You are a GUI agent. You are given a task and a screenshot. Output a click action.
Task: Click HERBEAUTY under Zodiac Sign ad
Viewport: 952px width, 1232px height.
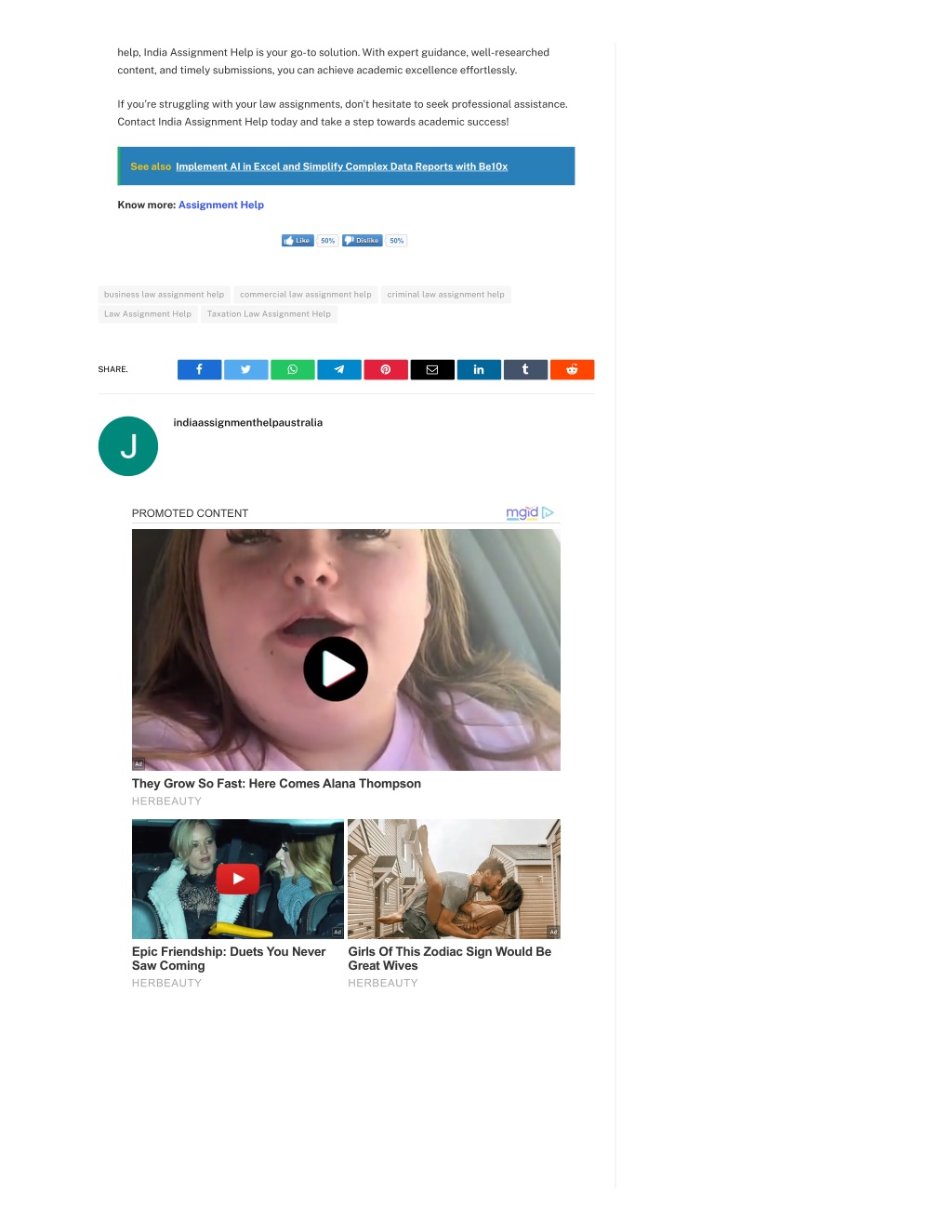[x=383, y=984]
